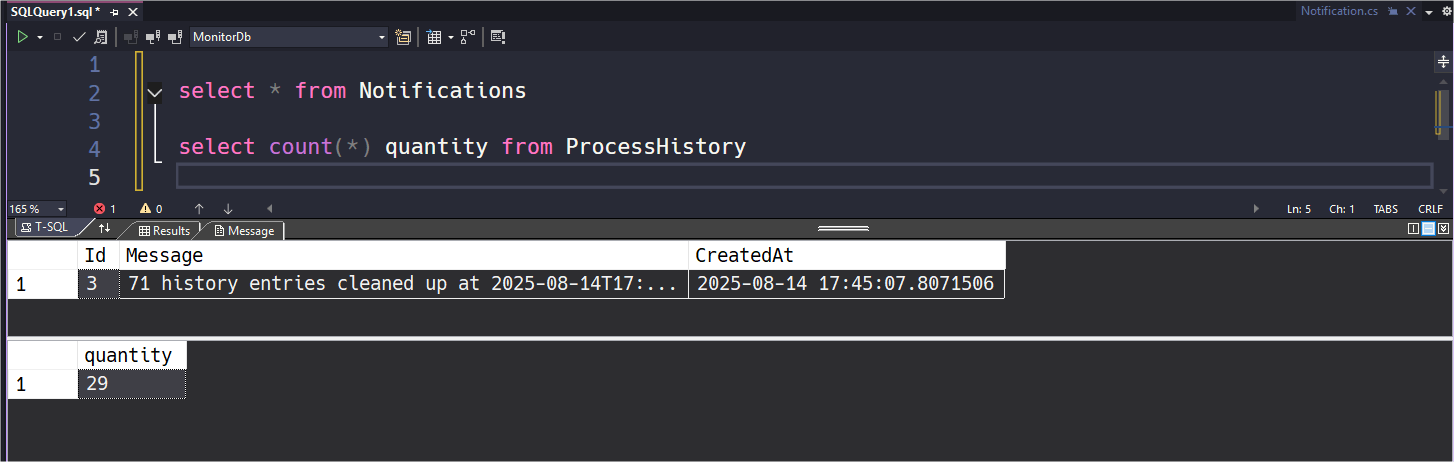Click the red error count indicator
Screen dimensions: 1454x462
pyautogui.click(x=105, y=209)
